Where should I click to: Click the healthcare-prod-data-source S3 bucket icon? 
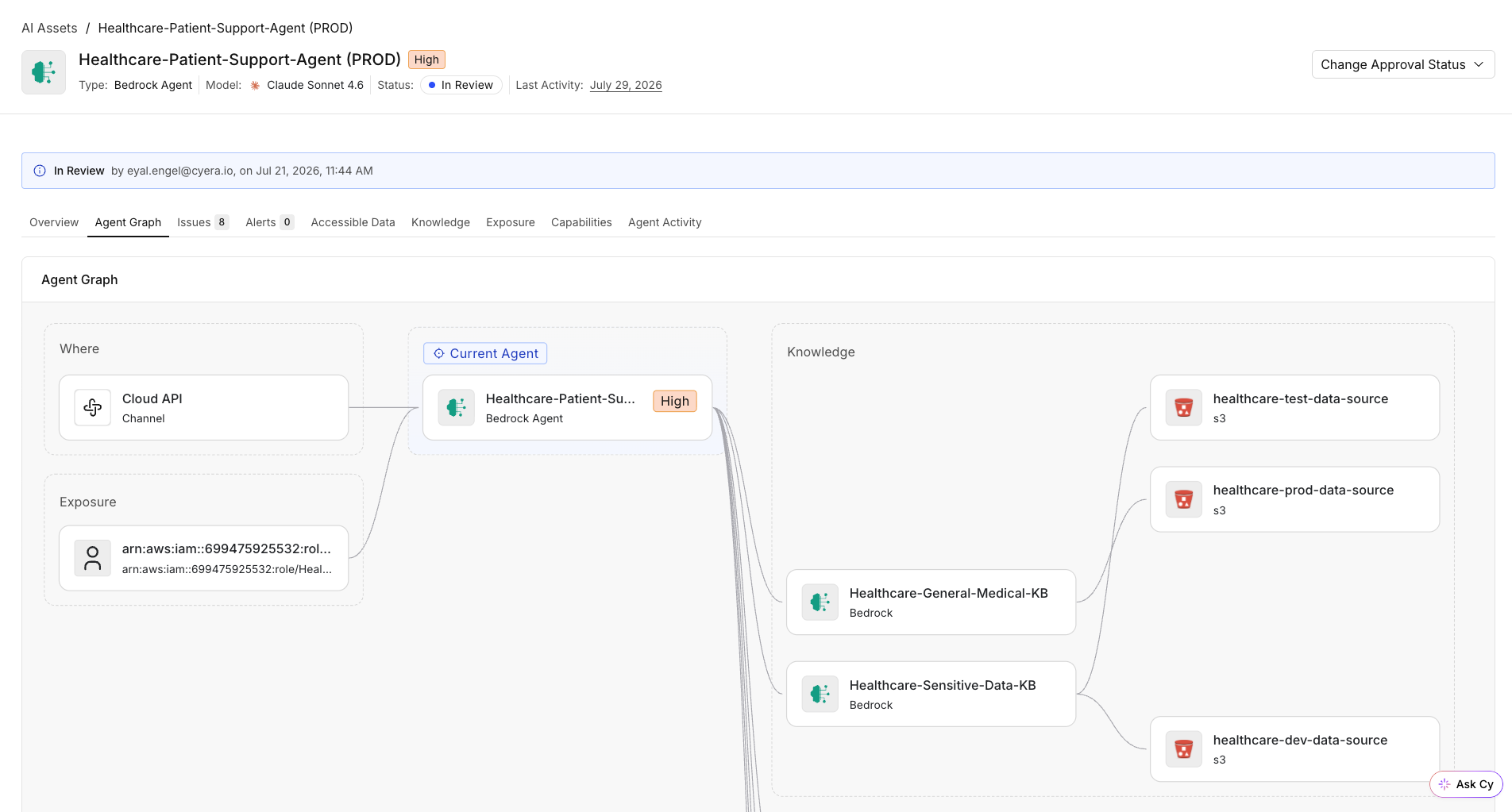click(1184, 499)
